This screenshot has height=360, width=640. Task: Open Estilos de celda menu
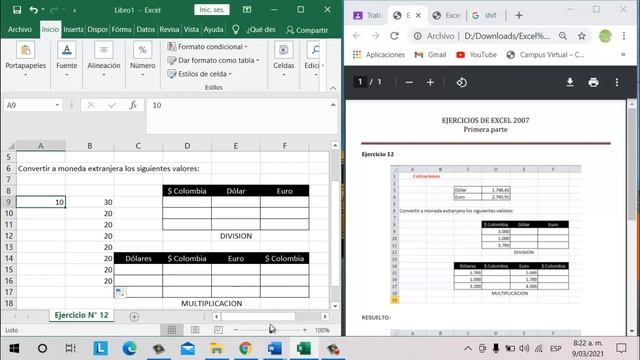click(199, 74)
